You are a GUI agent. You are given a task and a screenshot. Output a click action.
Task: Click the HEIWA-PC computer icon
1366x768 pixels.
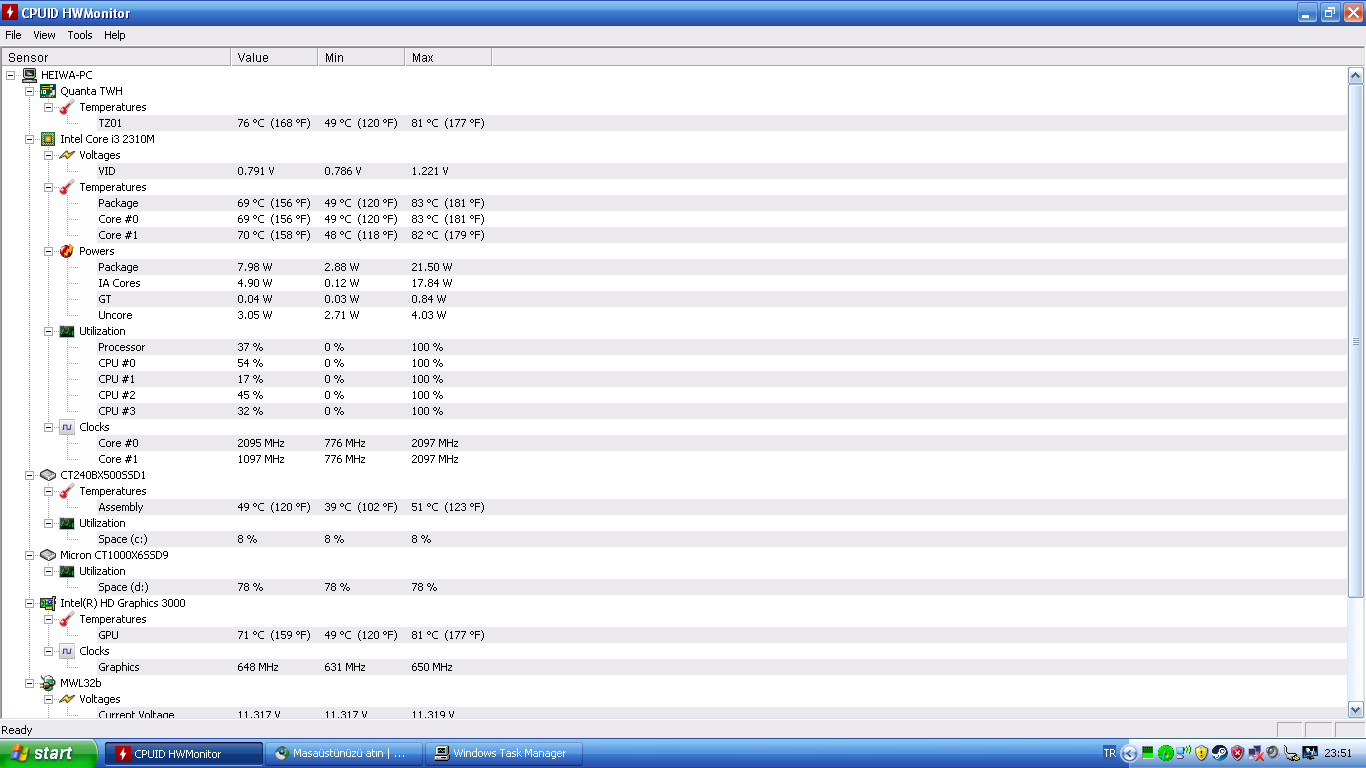point(29,75)
